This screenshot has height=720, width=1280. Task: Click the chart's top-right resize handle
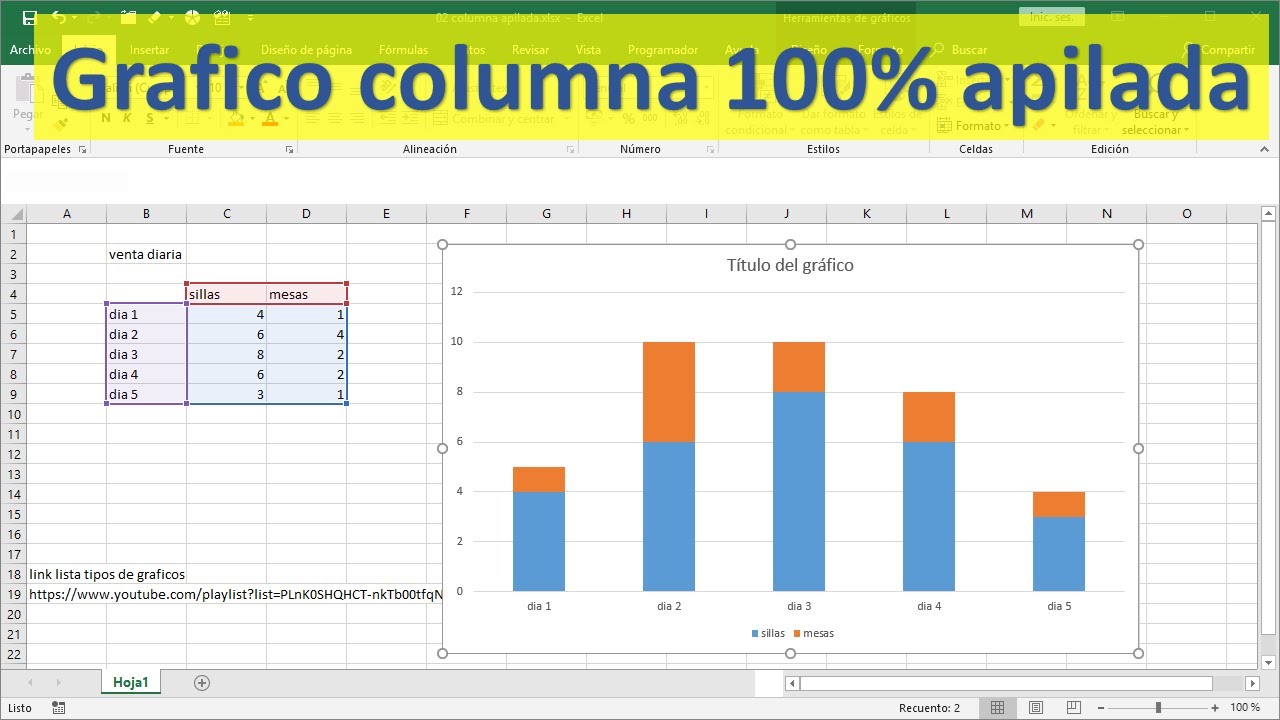pos(1138,245)
